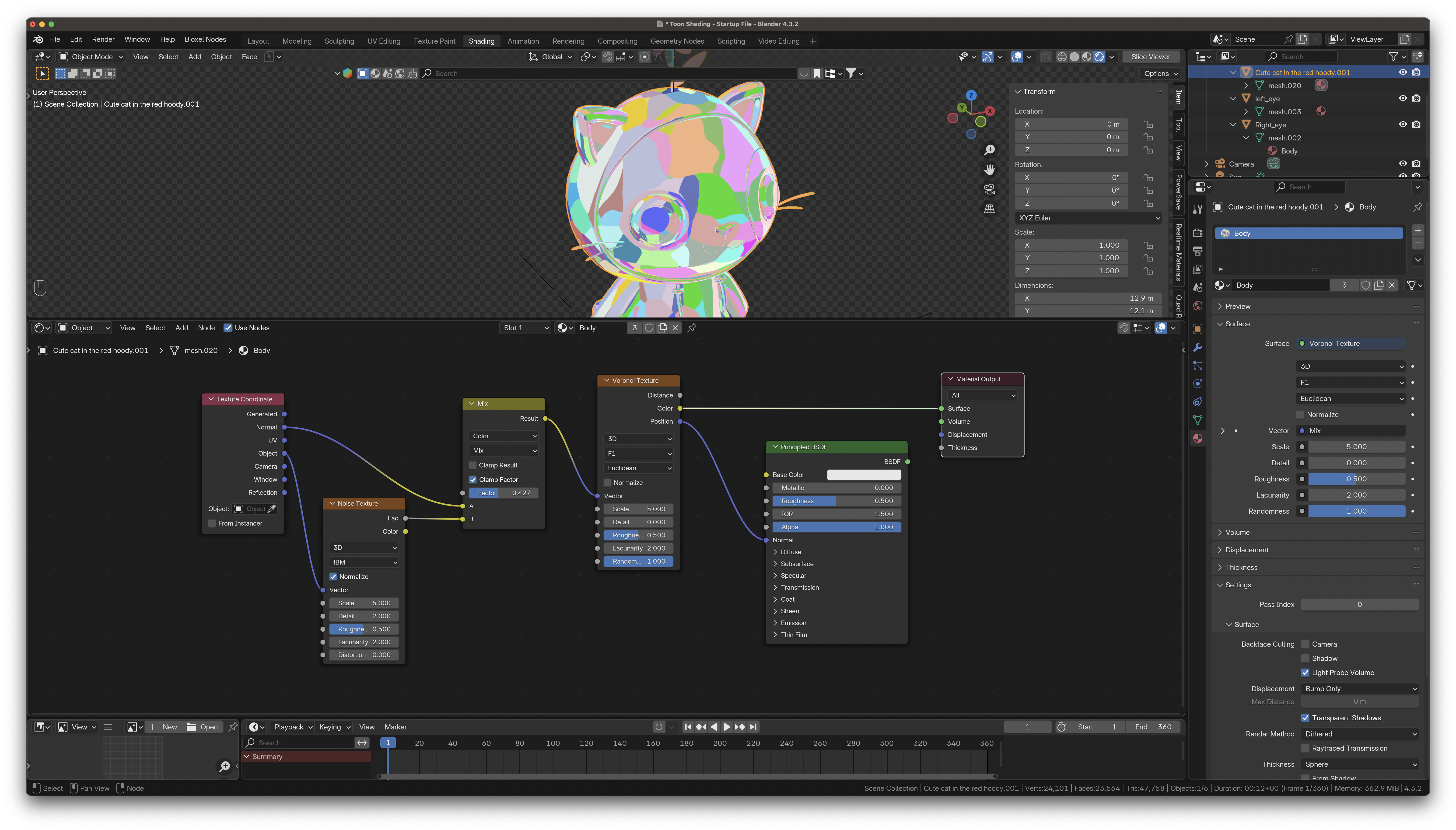Open the Scene properties tab
The width and height of the screenshot is (1456, 830).
pos(1198,287)
